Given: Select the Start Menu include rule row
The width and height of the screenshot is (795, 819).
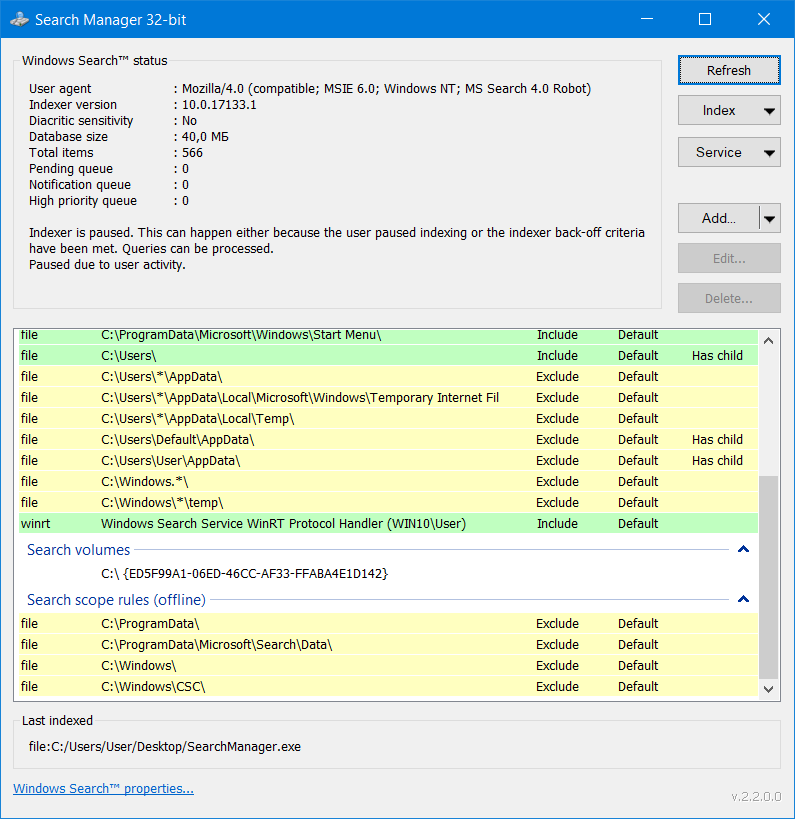Looking at the screenshot, I should (x=388, y=337).
